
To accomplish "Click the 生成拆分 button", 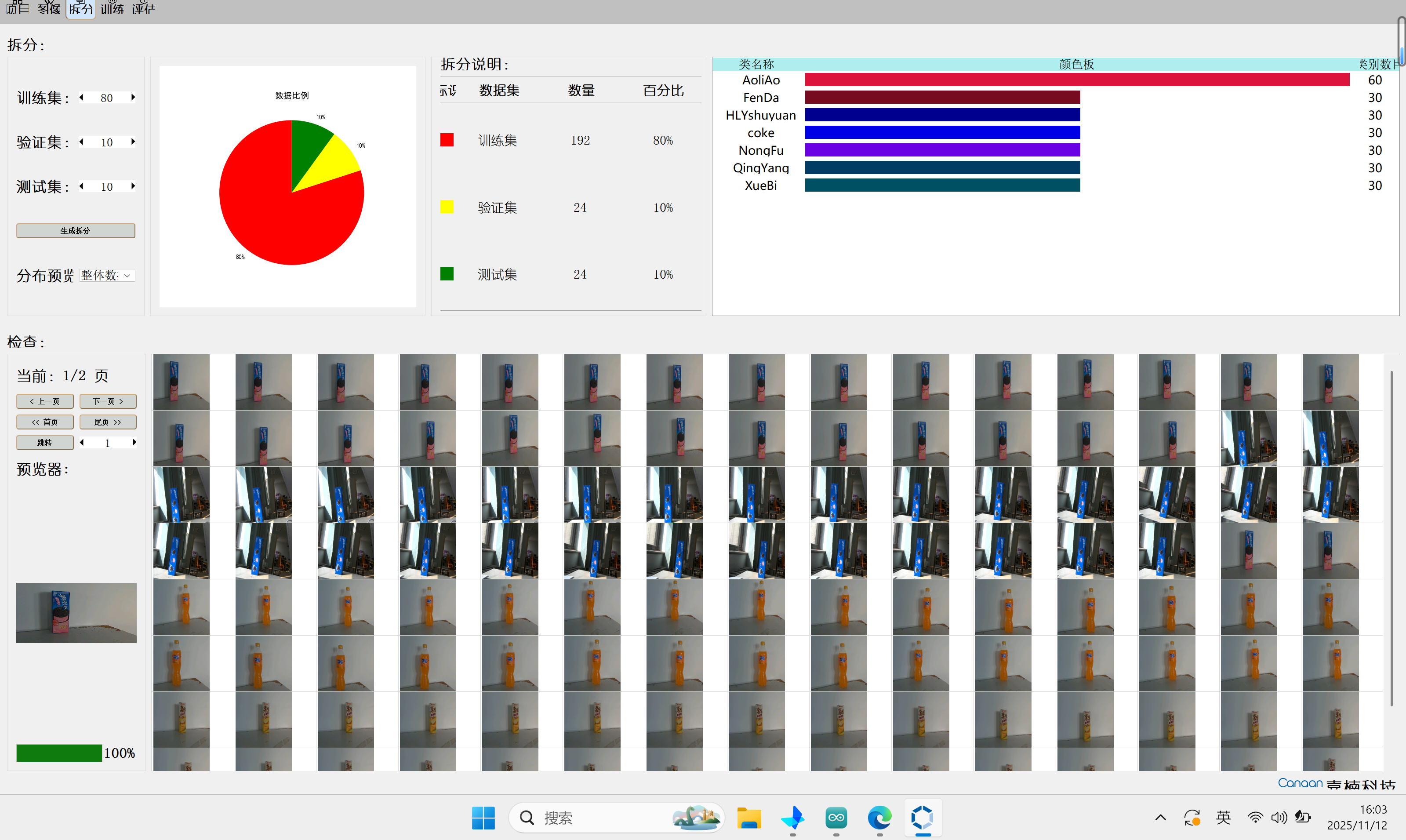I will point(75,230).
